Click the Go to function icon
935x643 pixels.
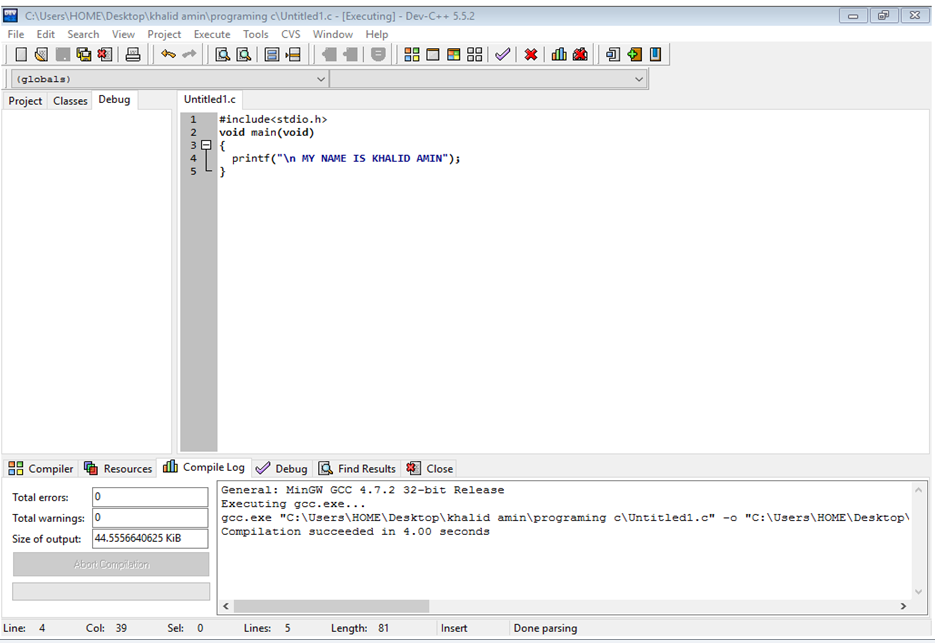click(272, 55)
